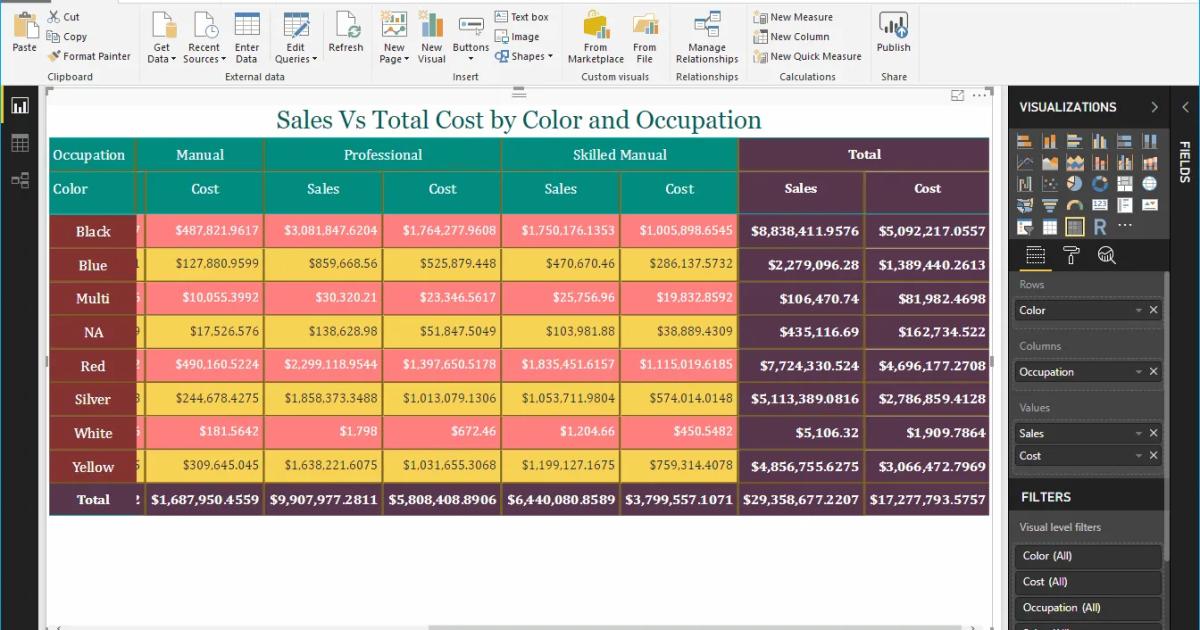Open the Relationships view from left sidebar
Viewport: 1200px width, 630px height.
21,183
